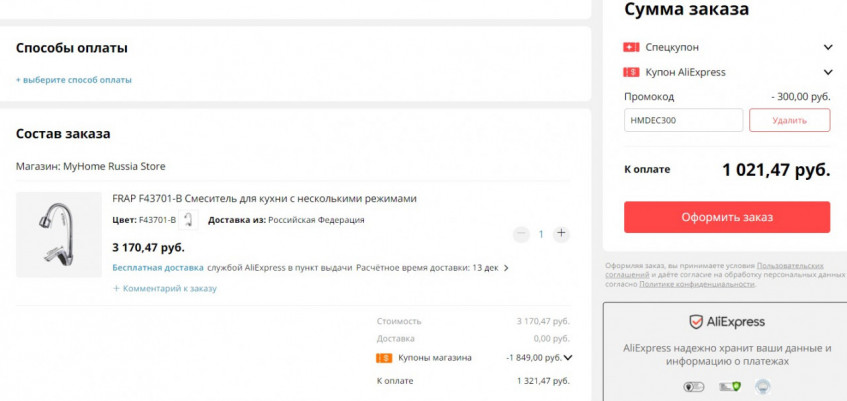Click the total 1 021,47 руб.
This screenshot has height=401, width=847.
(776, 170)
